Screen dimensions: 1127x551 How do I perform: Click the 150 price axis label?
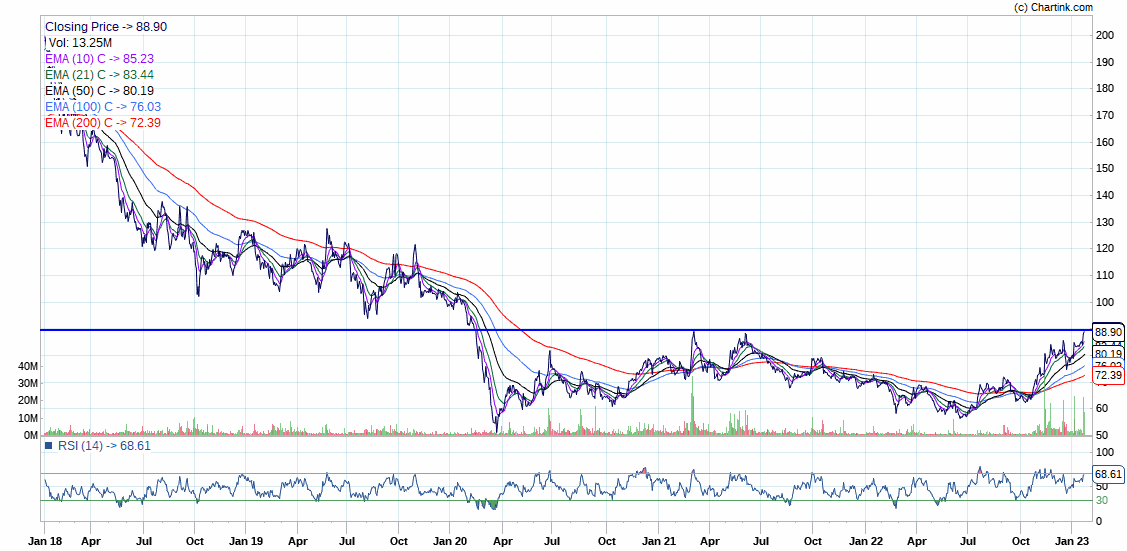tap(1104, 169)
